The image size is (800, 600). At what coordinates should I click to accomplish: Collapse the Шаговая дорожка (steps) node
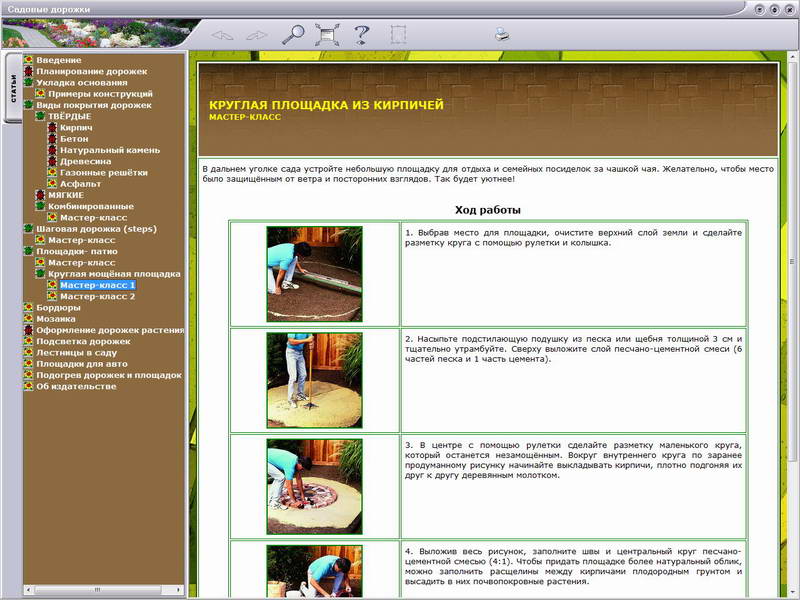click(x=28, y=229)
